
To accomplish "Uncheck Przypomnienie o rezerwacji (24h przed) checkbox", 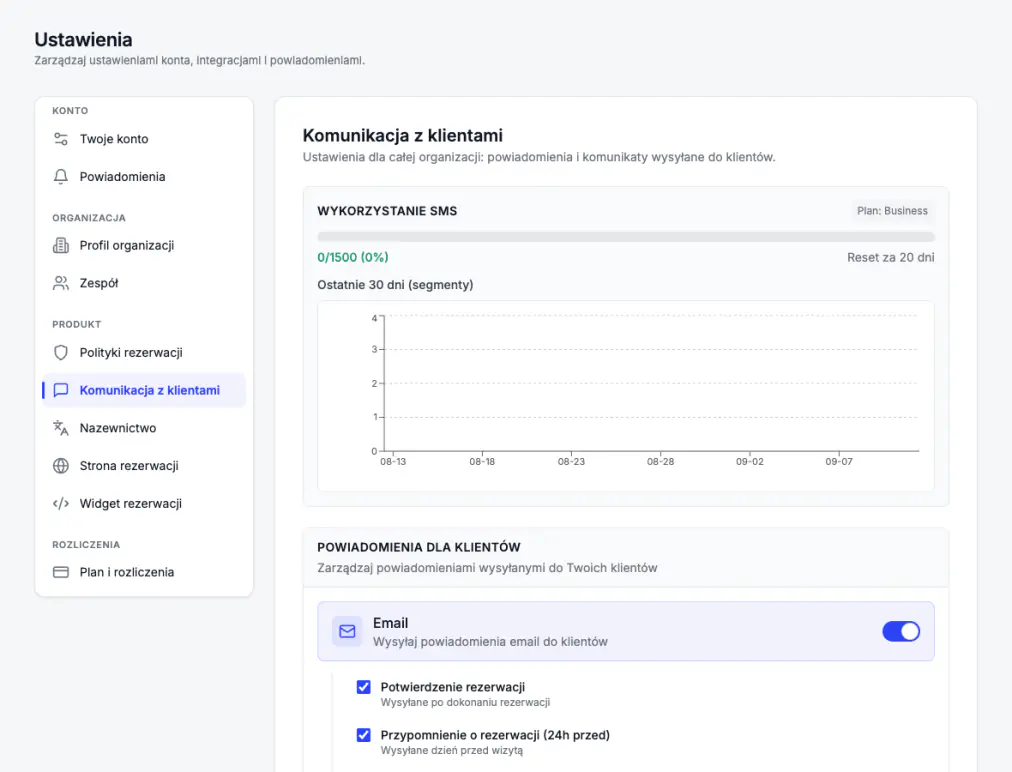I will (x=363, y=735).
